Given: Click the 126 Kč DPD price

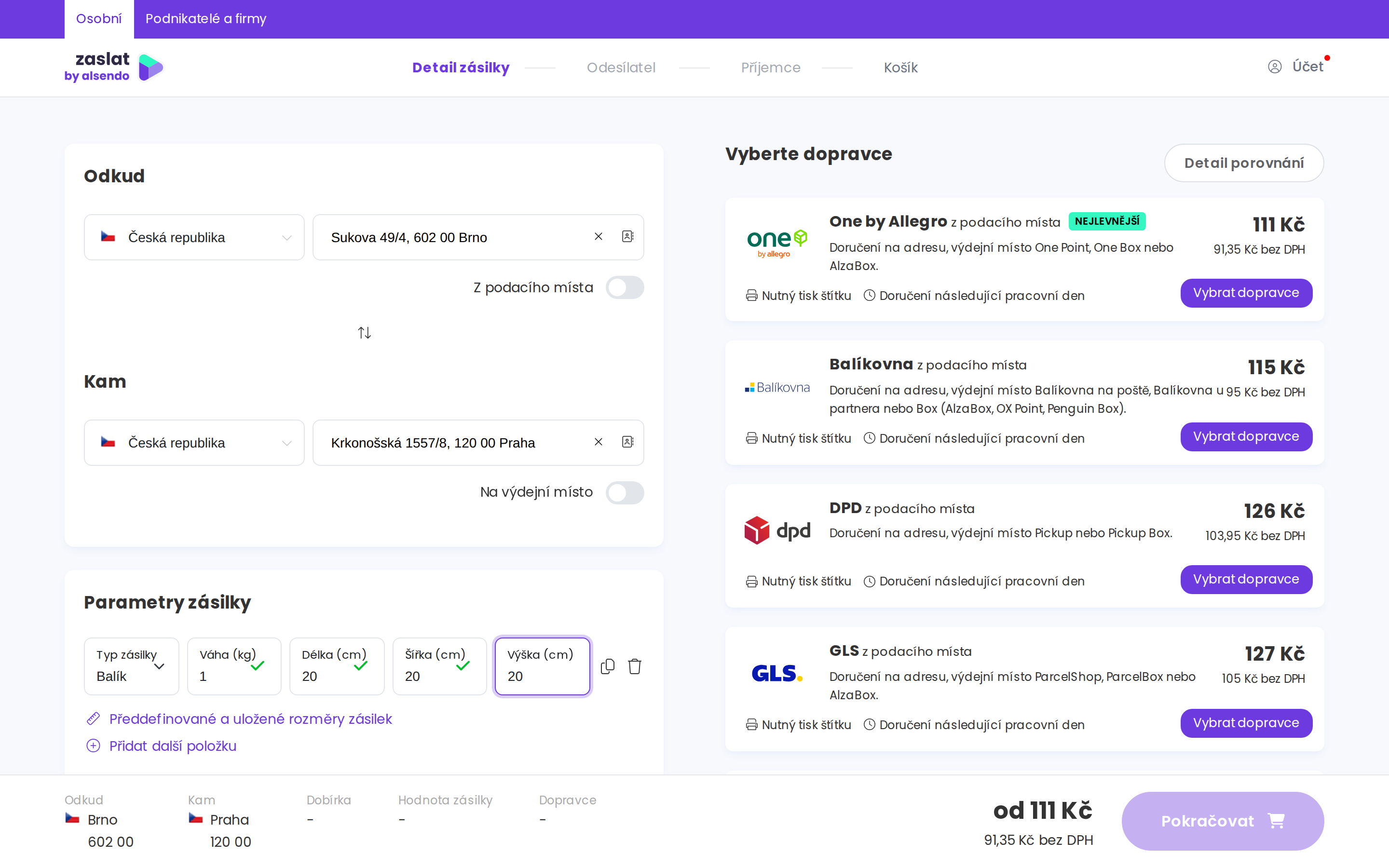Looking at the screenshot, I should (1274, 511).
